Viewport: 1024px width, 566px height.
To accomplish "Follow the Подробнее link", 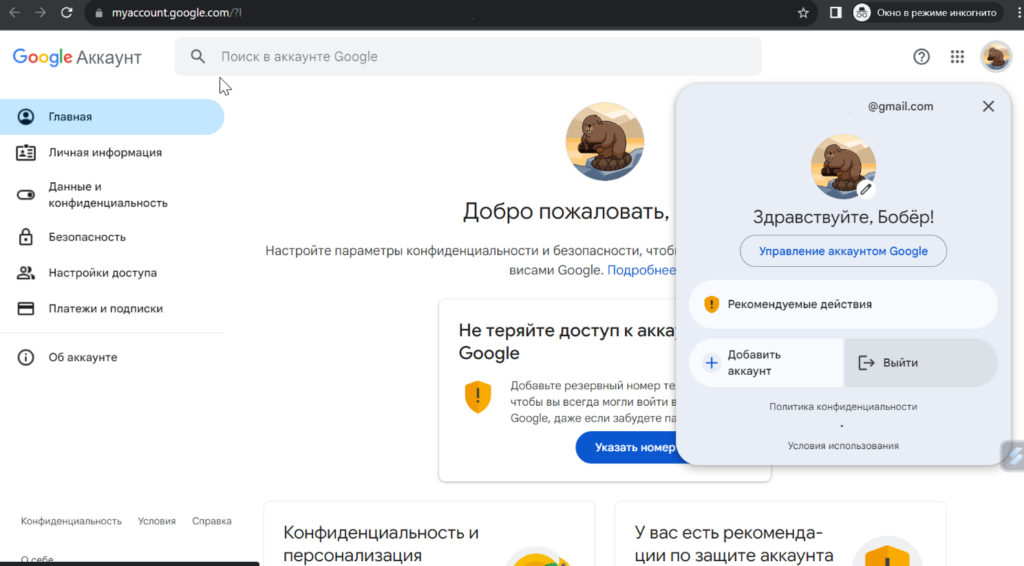I will (641, 270).
